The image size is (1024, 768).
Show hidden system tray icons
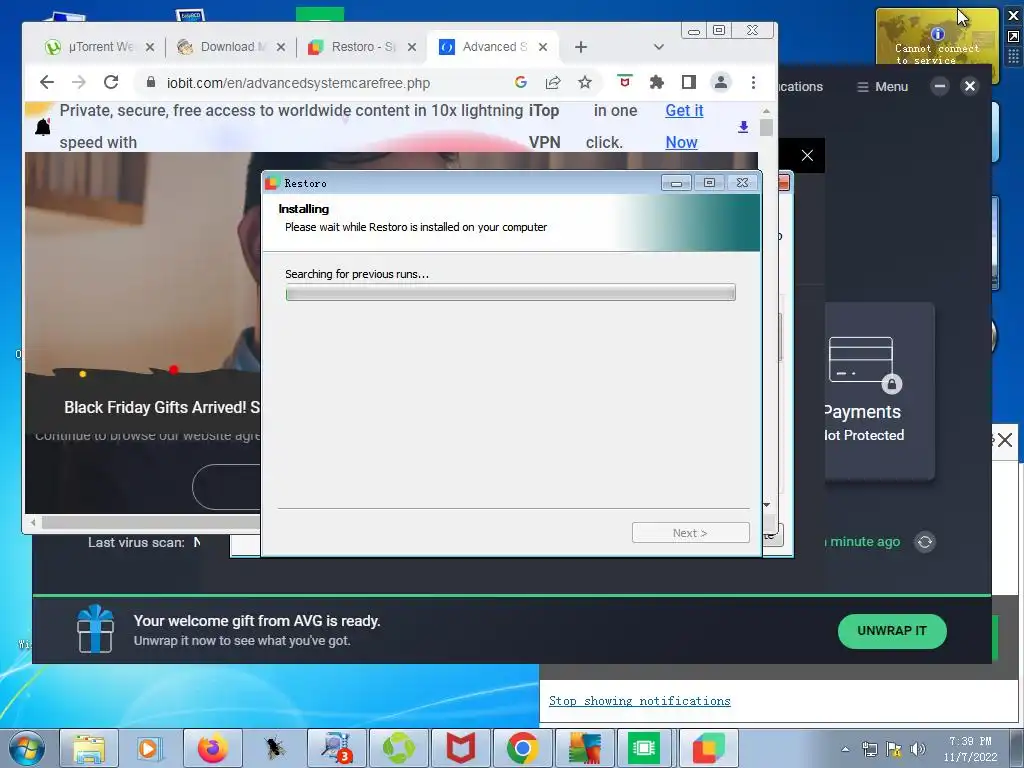[845, 749]
